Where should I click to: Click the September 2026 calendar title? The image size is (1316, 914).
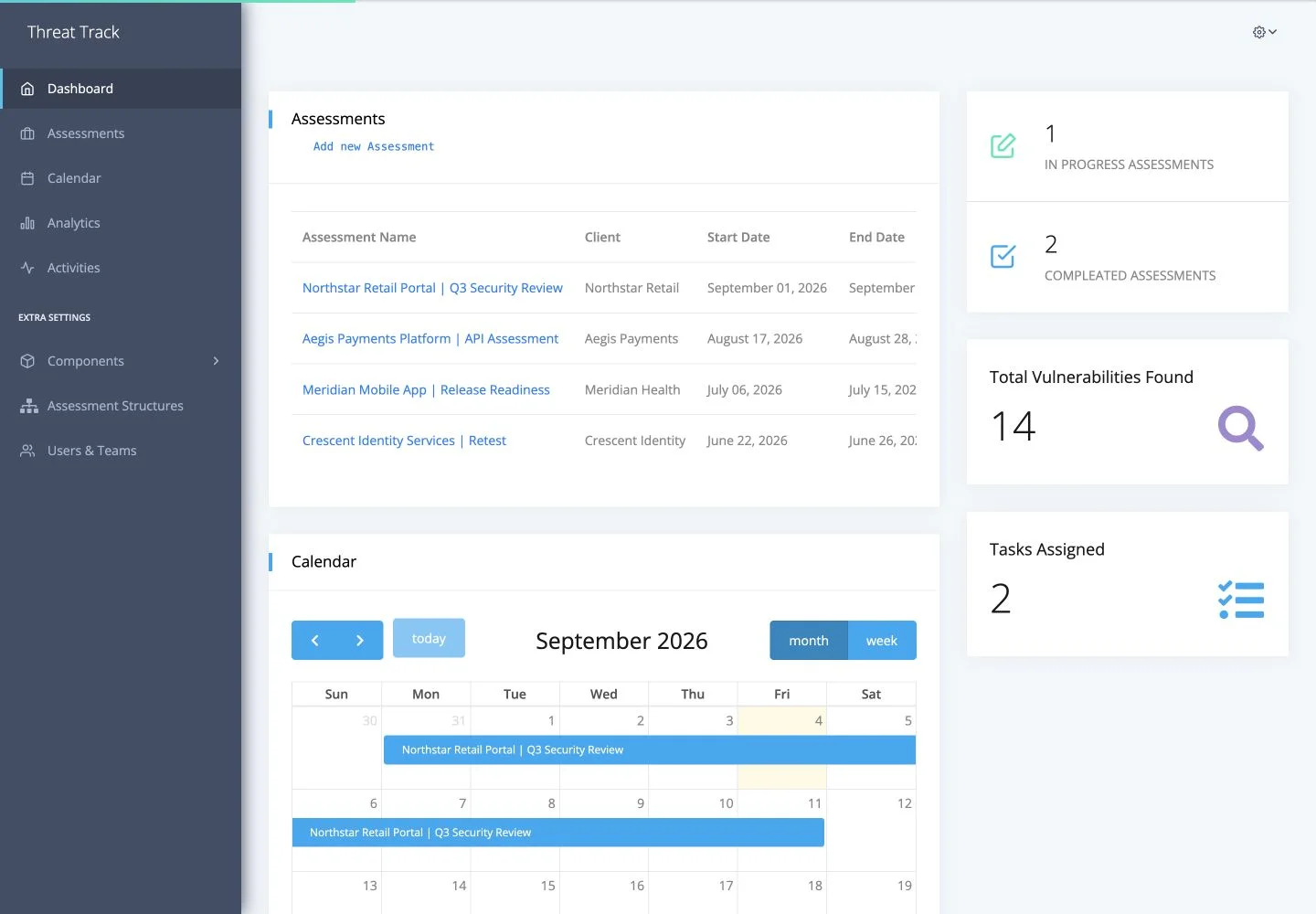[x=621, y=641]
